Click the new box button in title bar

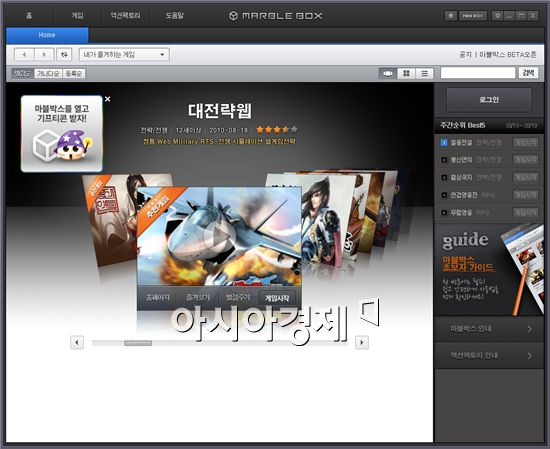click(x=472, y=15)
